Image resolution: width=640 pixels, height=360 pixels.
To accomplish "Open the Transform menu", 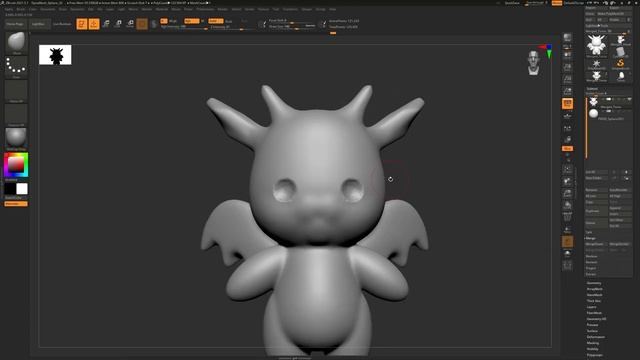I will pyautogui.click(x=290, y=9).
